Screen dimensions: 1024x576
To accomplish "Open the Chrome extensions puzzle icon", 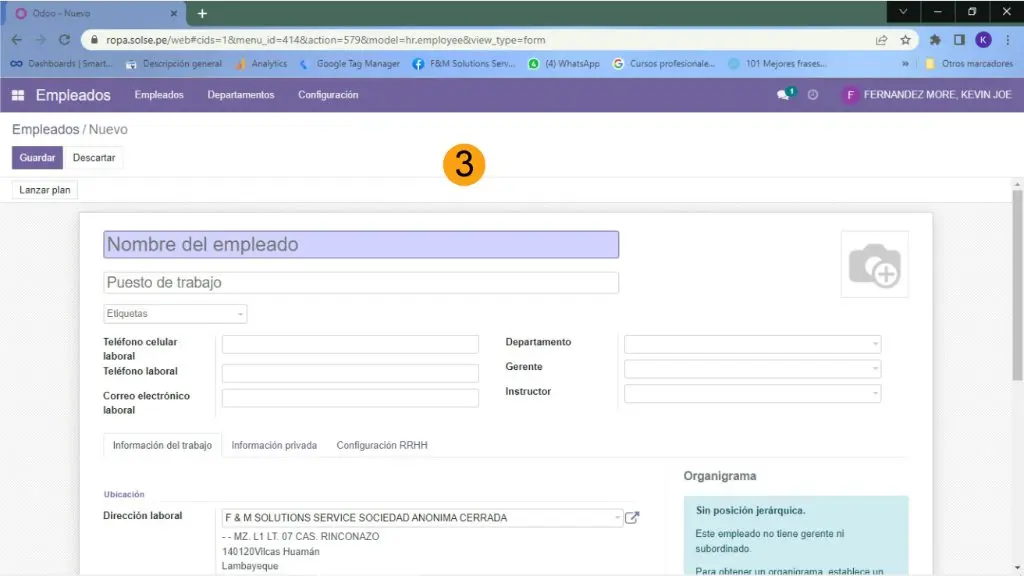I will 935,40.
